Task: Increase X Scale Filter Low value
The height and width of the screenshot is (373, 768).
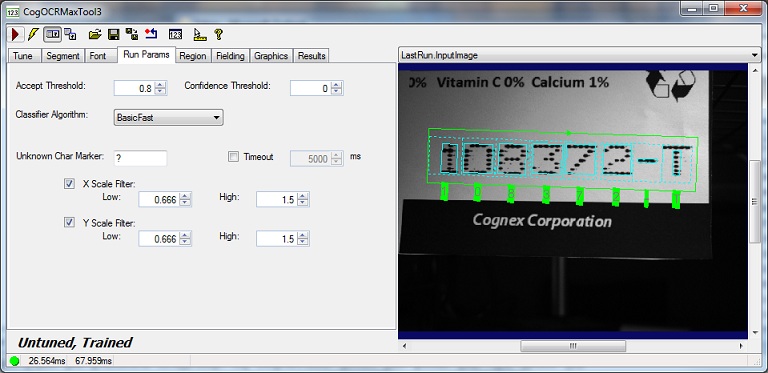Action: 185,196
